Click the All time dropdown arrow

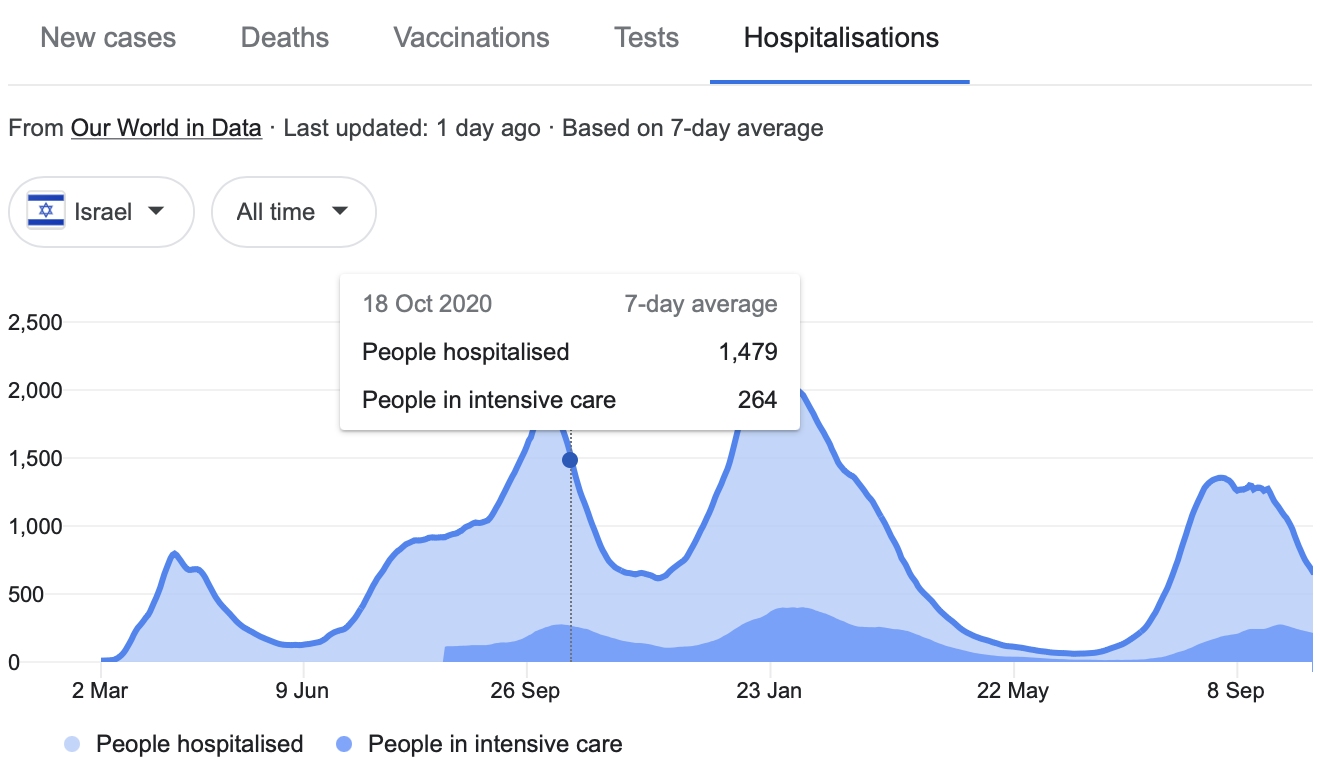point(340,212)
